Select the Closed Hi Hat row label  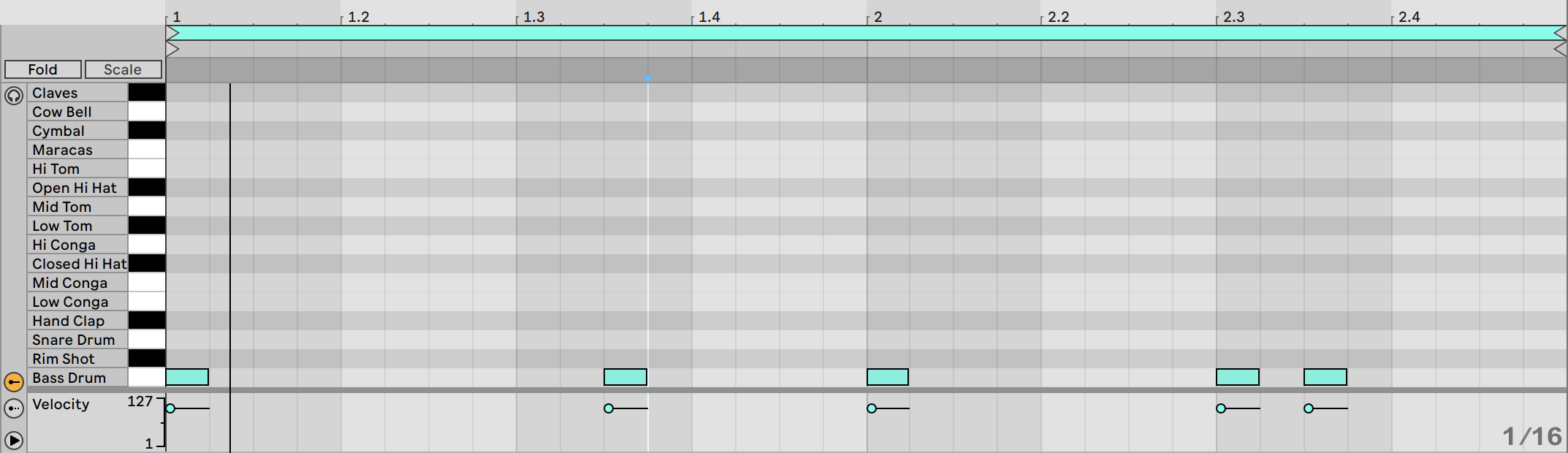(x=79, y=264)
